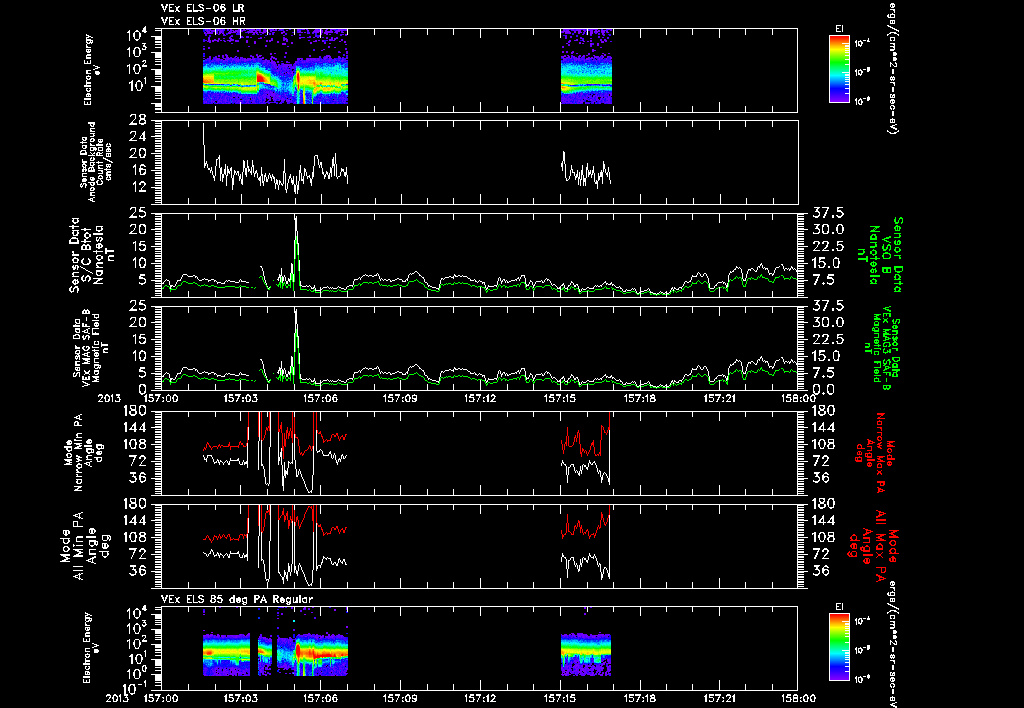
Task: Click the '157:15' tick under the MAG SAF-B panel
Action: click(560, 398)
